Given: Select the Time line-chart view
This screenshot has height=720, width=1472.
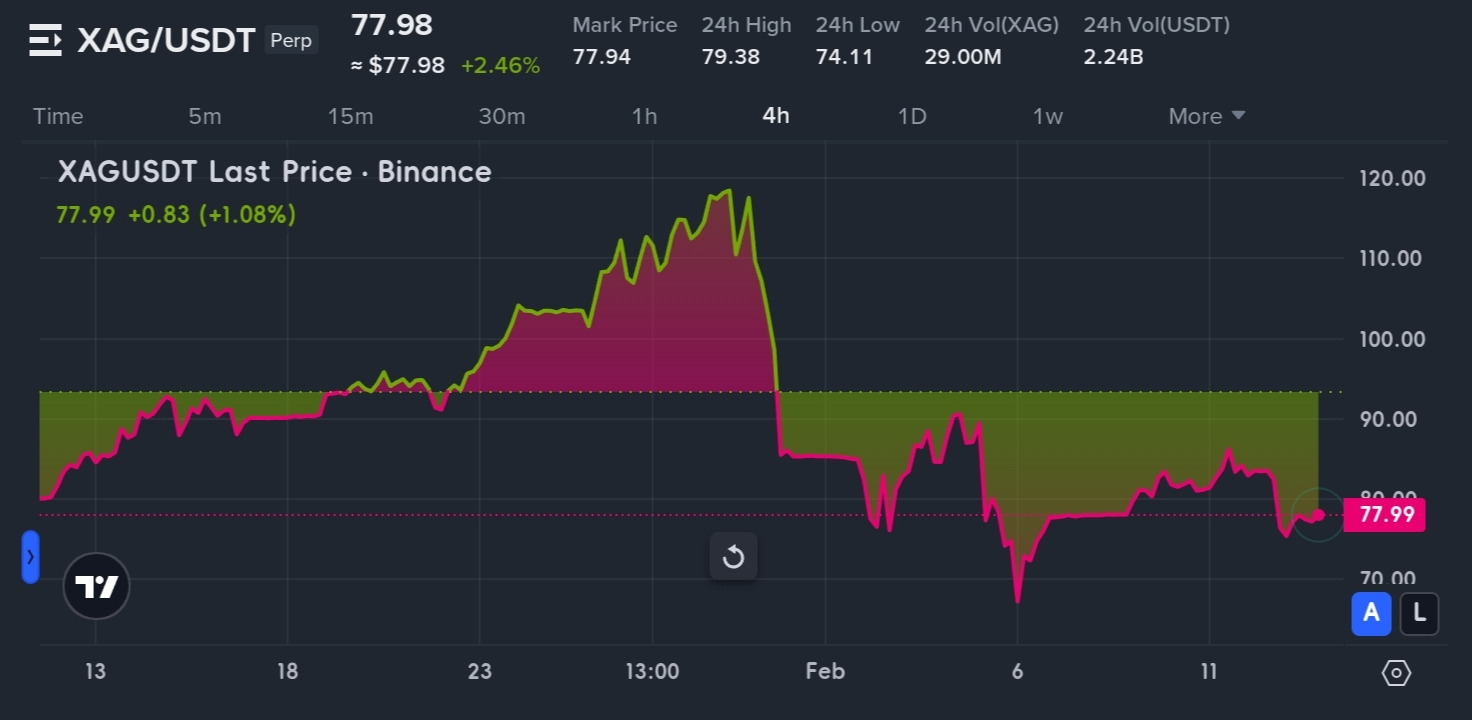Looking at the screenshot, I should [x=58, y=116].
